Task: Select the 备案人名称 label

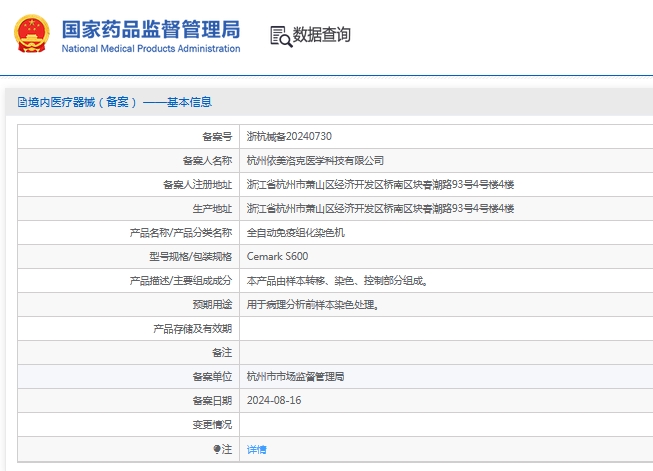Action: (207, 160)
